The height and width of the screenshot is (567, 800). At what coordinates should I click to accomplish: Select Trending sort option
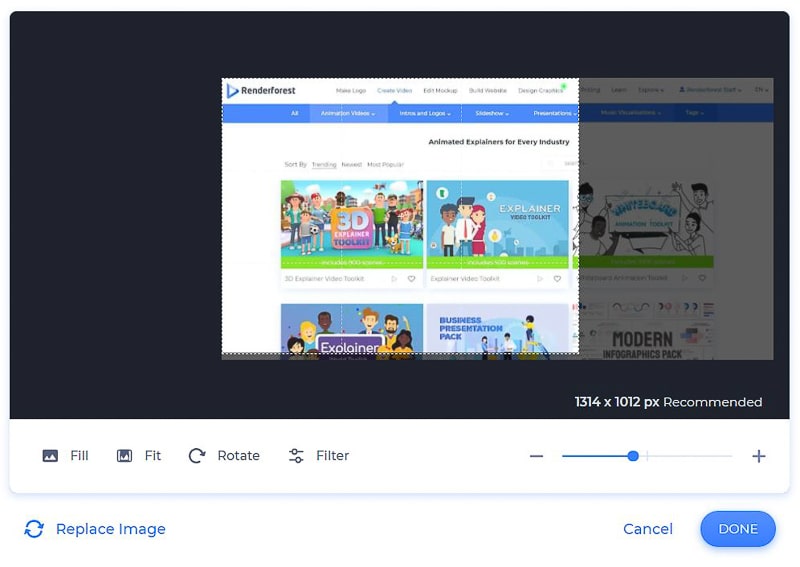(324, 165)
